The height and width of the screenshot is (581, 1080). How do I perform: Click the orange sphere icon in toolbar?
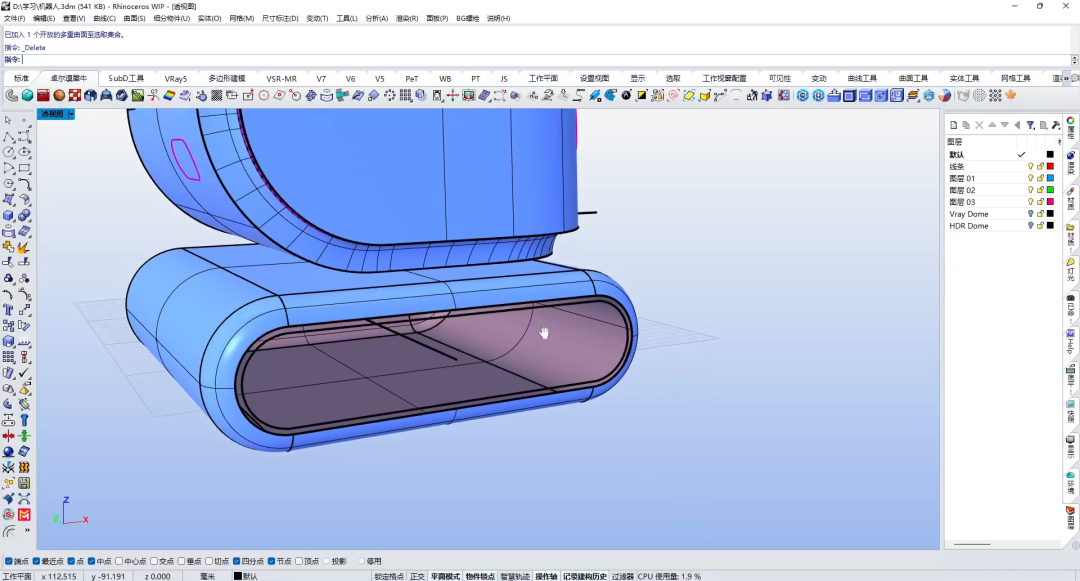59,96
